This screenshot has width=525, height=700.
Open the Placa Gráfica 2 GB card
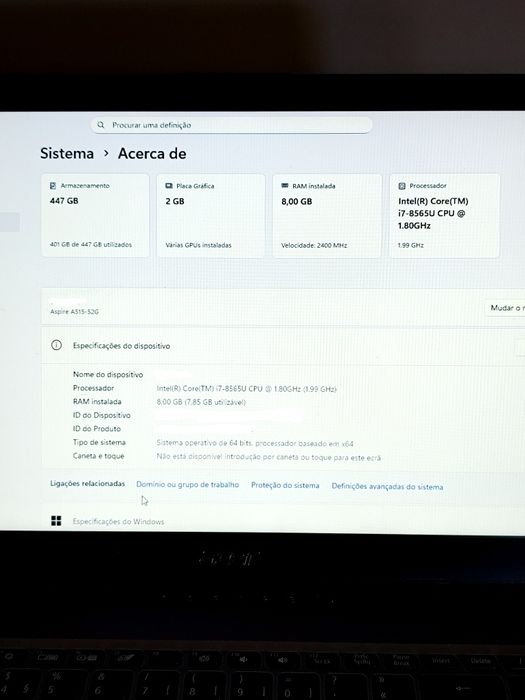tap(211, 215)
